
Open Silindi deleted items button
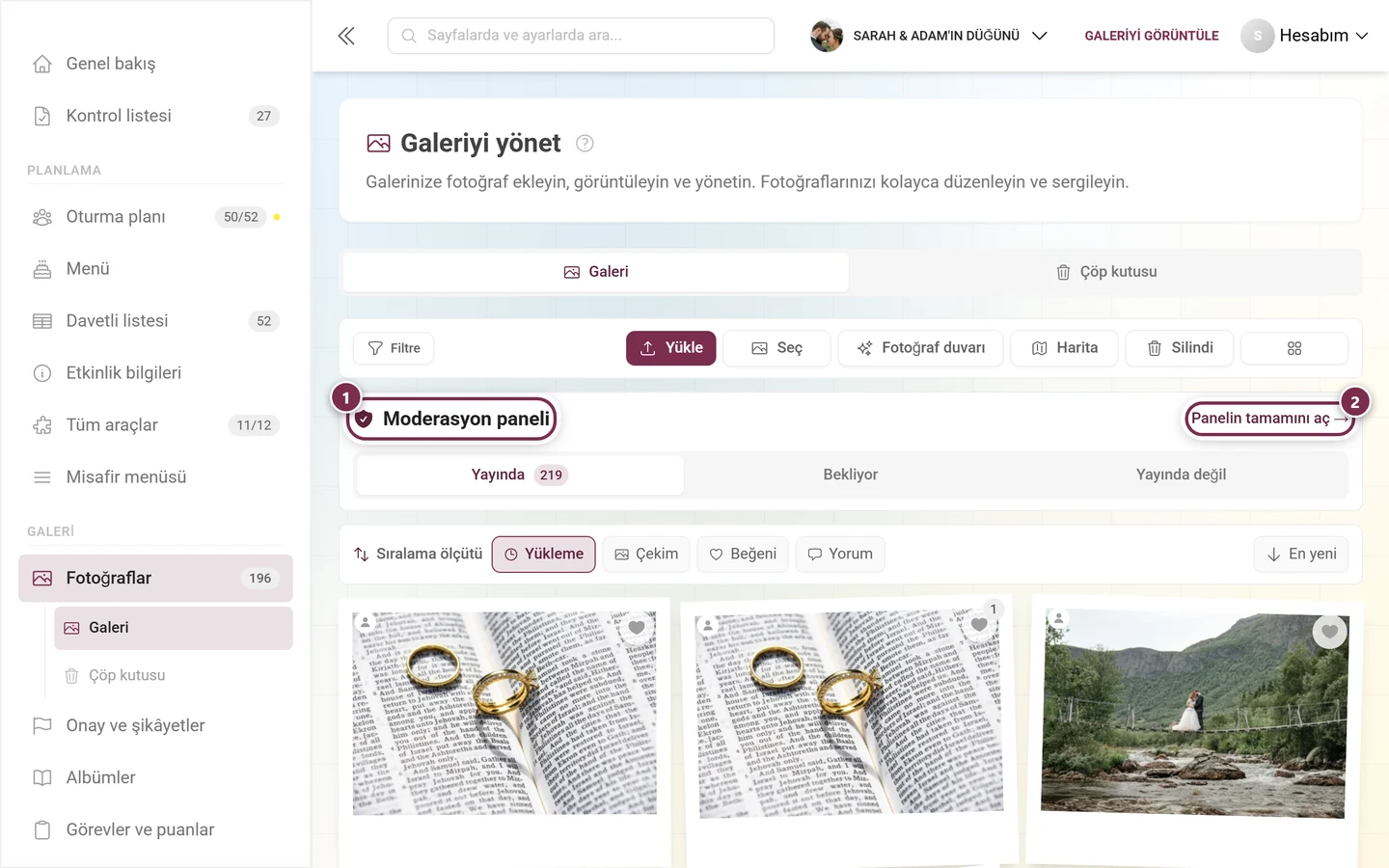click(1179, 348)
